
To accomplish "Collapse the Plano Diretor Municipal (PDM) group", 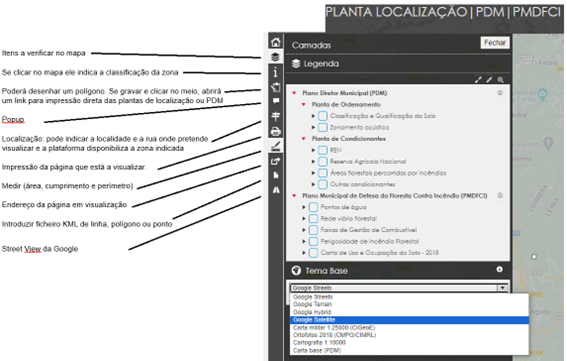I will point(294,93).
